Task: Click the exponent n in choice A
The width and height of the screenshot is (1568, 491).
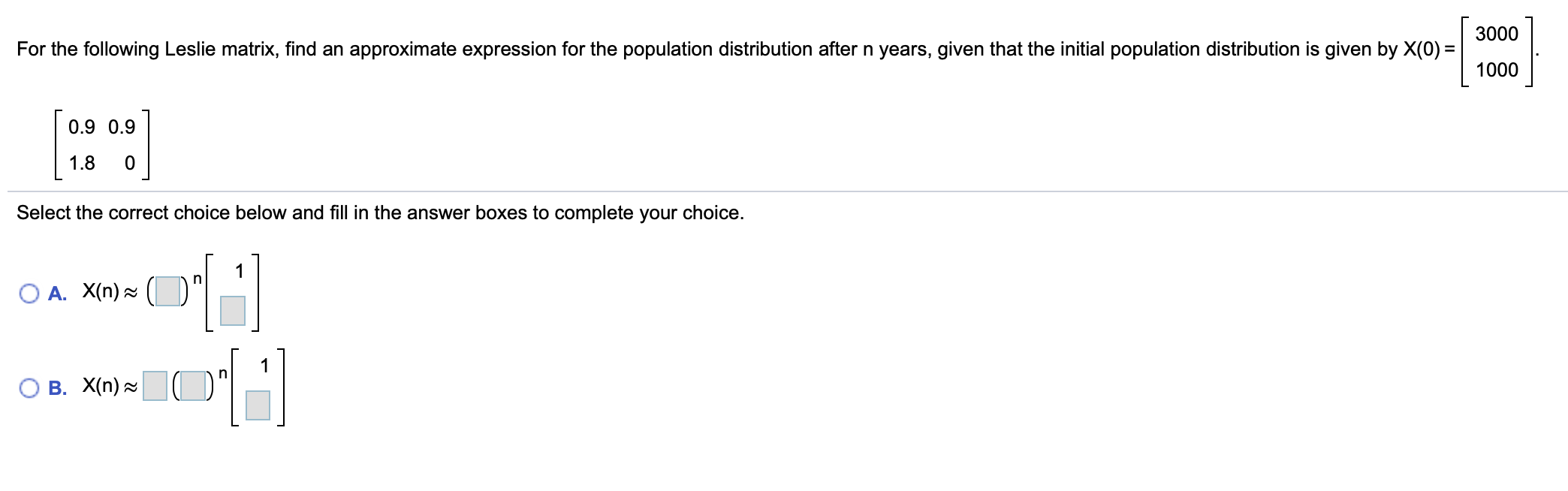Action: tap(198, 279)
